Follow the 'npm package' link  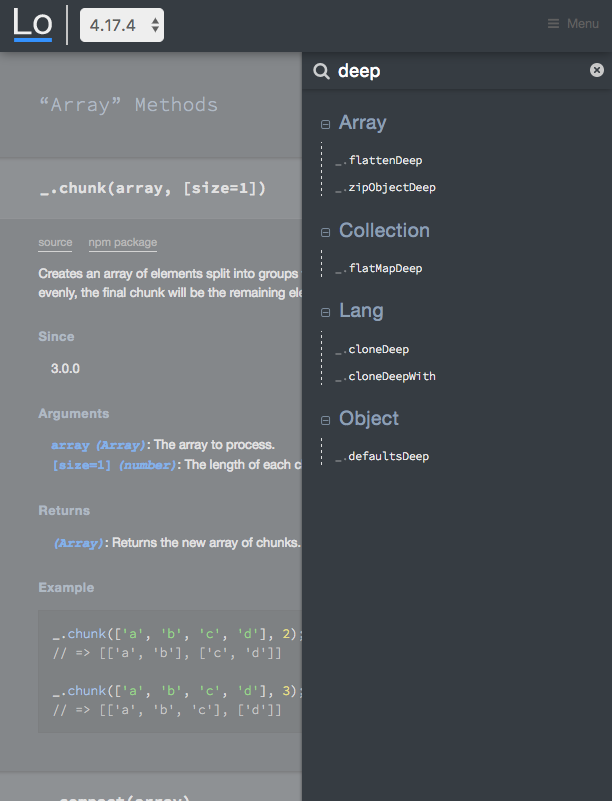123,243
